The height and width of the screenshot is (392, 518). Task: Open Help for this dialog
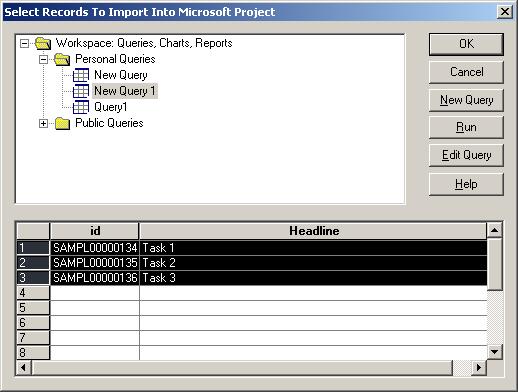[466, 184]
